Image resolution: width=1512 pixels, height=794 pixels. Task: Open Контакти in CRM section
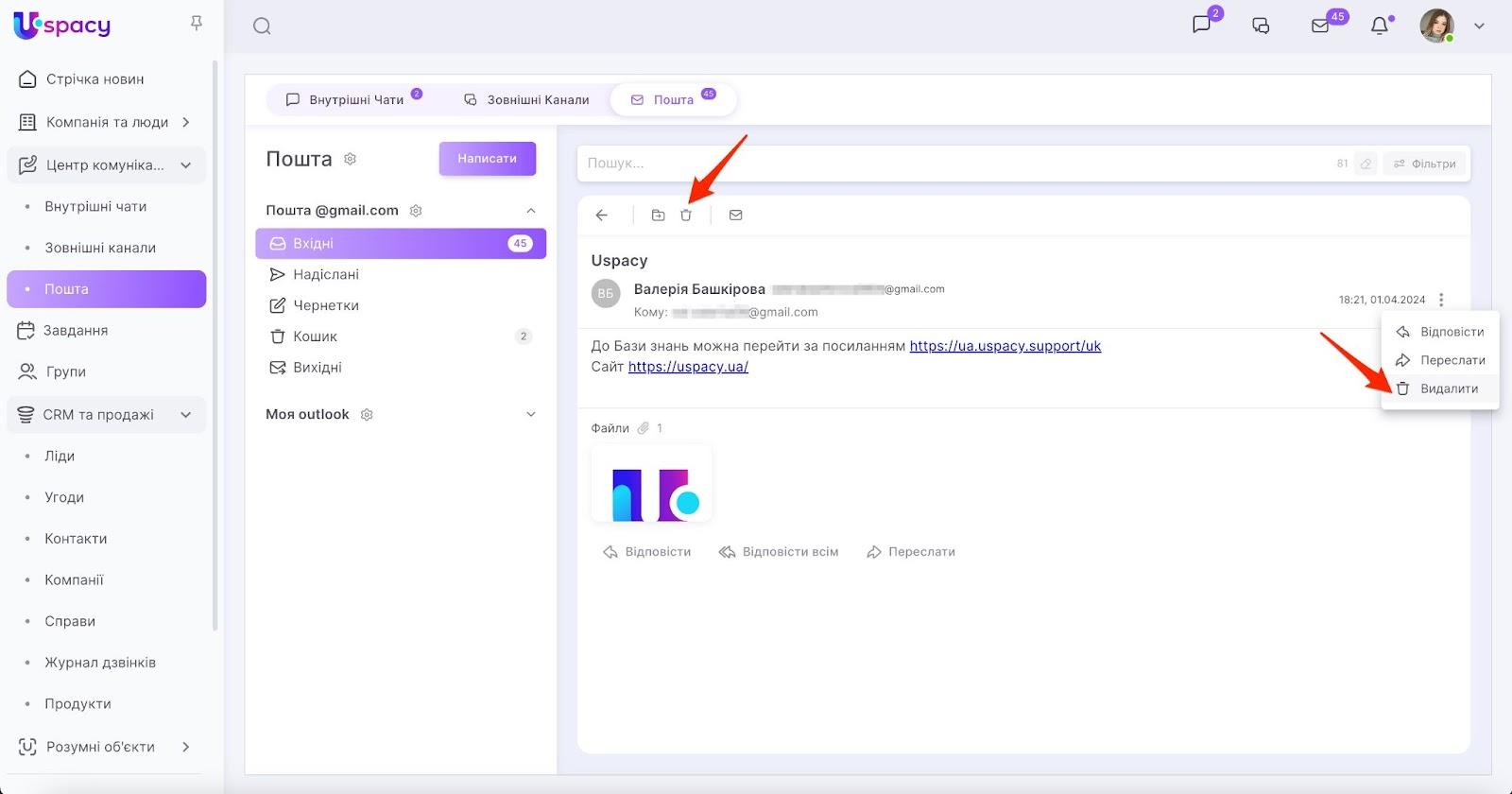click(106, 539)
